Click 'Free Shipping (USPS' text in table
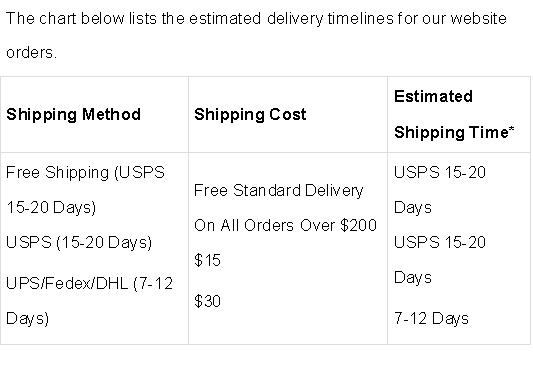The width and height of the screenshot is (533, 381). pyautogui.click(x=85, y=172)
